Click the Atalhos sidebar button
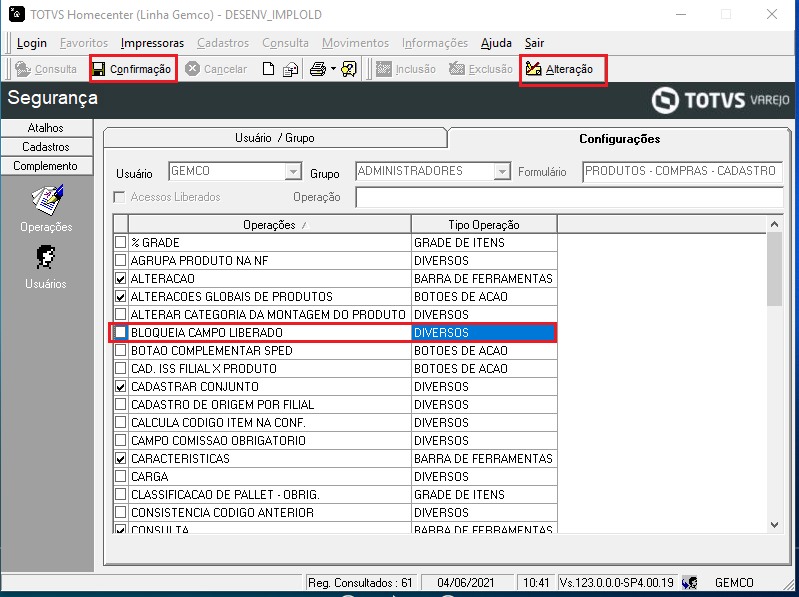Screen dimensions: 799x597 coord(46,128)
